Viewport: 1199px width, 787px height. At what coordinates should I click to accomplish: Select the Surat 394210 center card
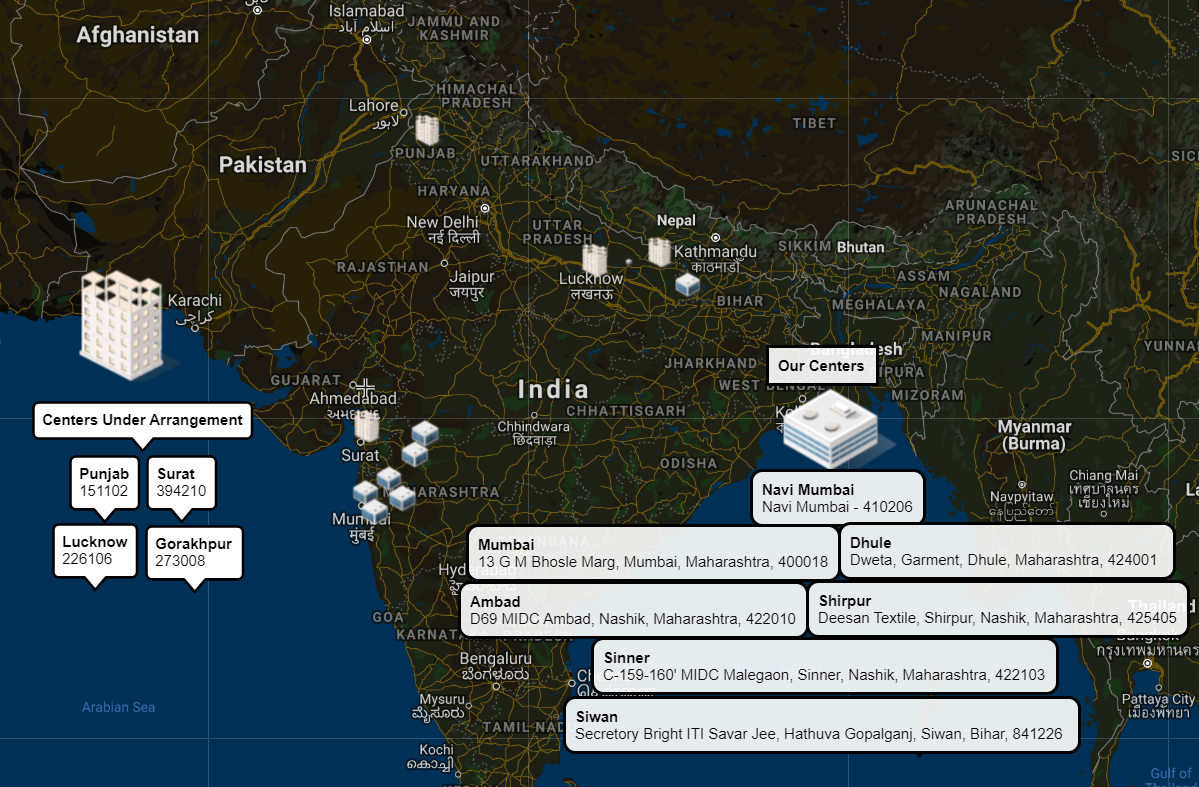(181, 483)
